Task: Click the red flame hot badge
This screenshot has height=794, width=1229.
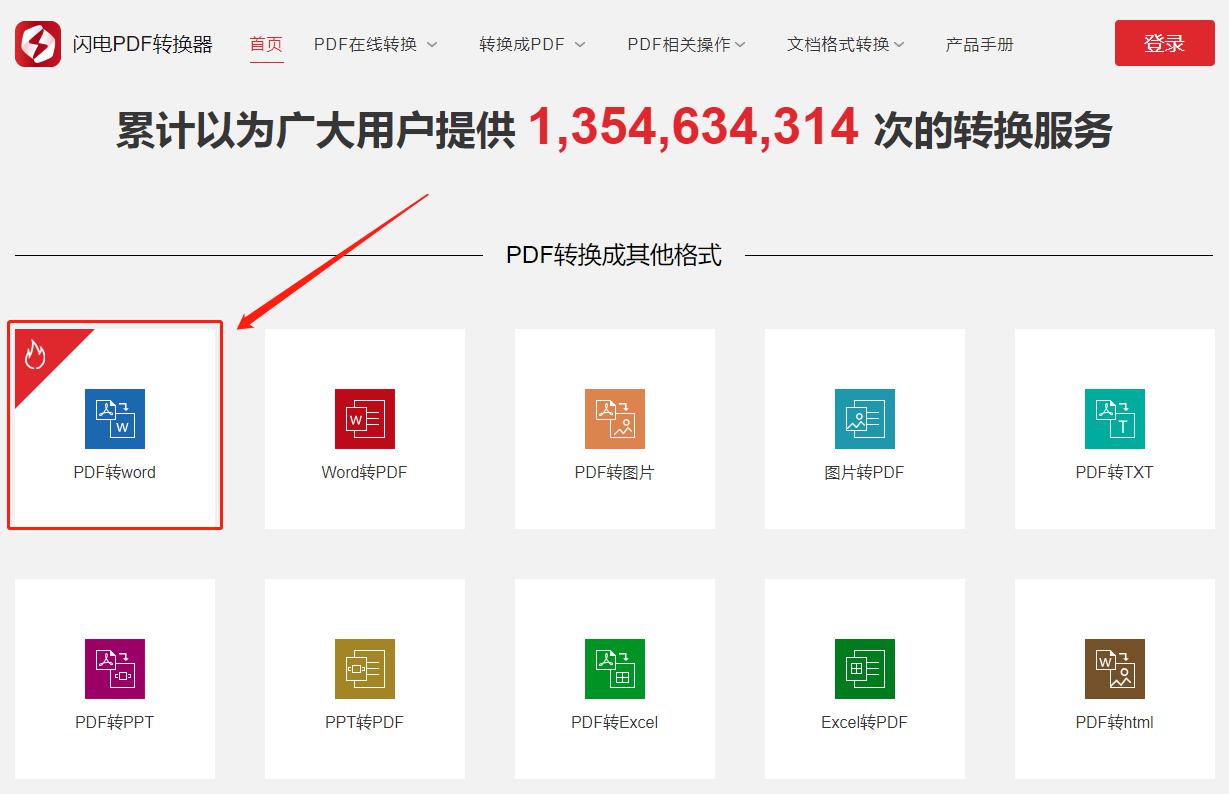Action: (x=36, y=354)
